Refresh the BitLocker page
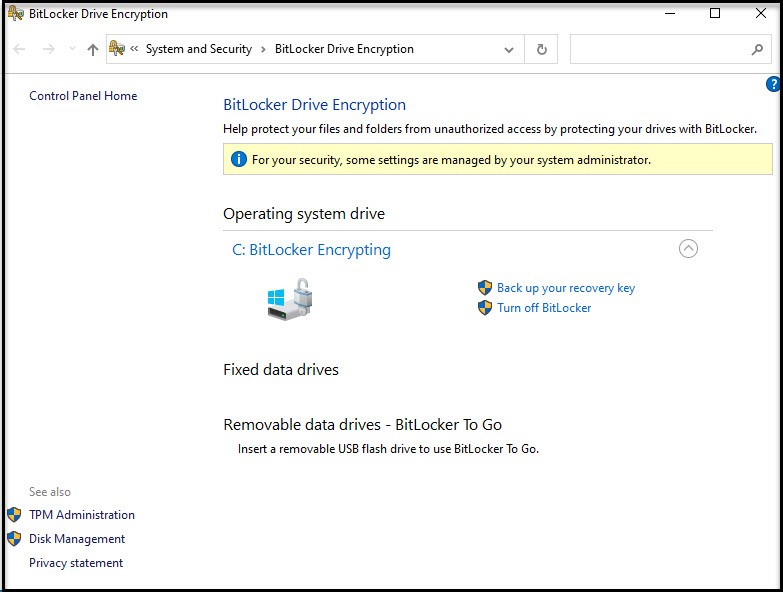 [541, 49]
